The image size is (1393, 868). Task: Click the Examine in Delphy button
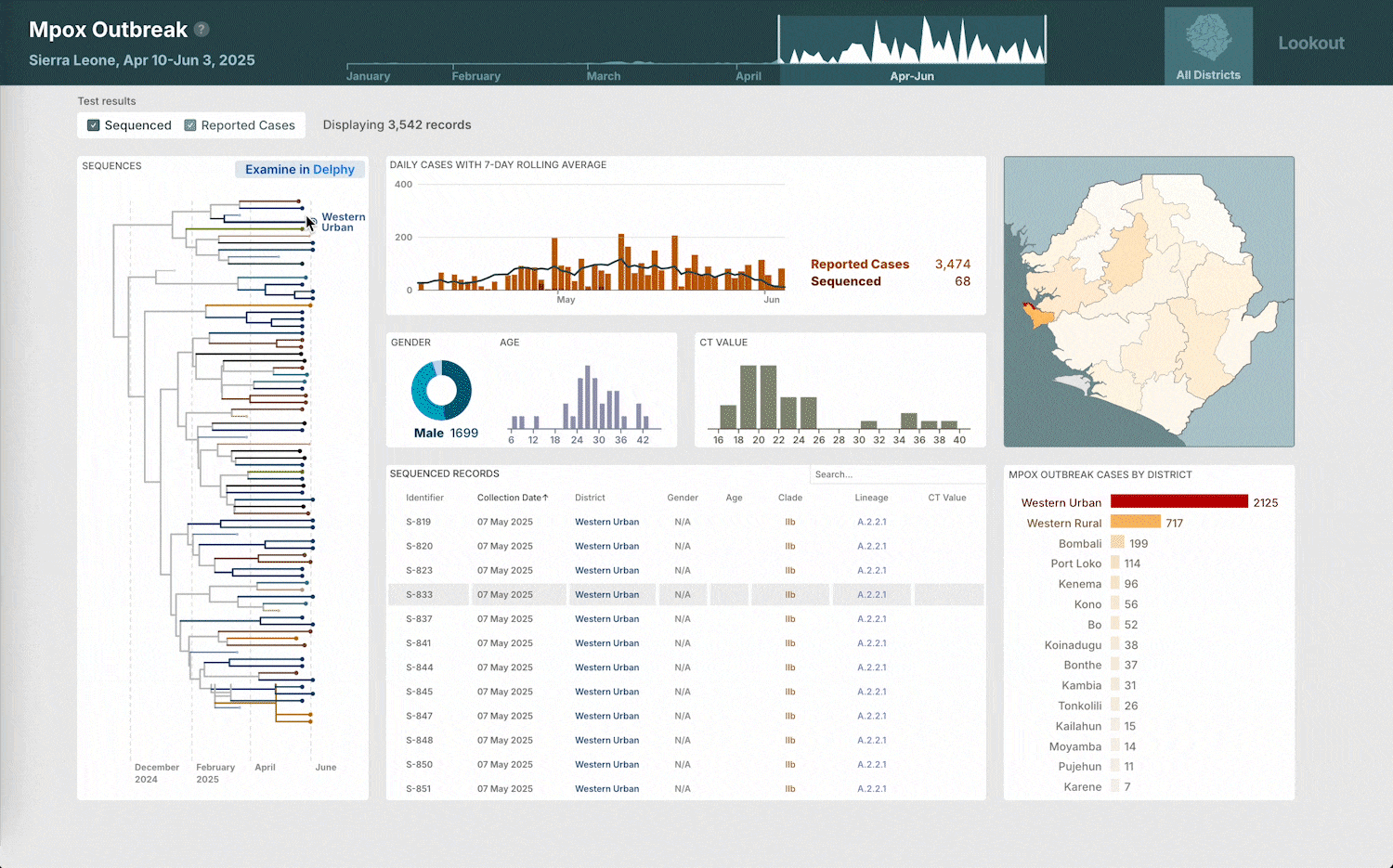(299, 169)
